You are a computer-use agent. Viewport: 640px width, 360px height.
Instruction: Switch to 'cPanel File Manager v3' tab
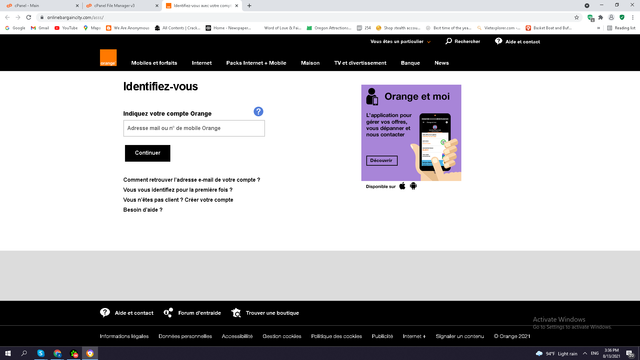point(122,6)
